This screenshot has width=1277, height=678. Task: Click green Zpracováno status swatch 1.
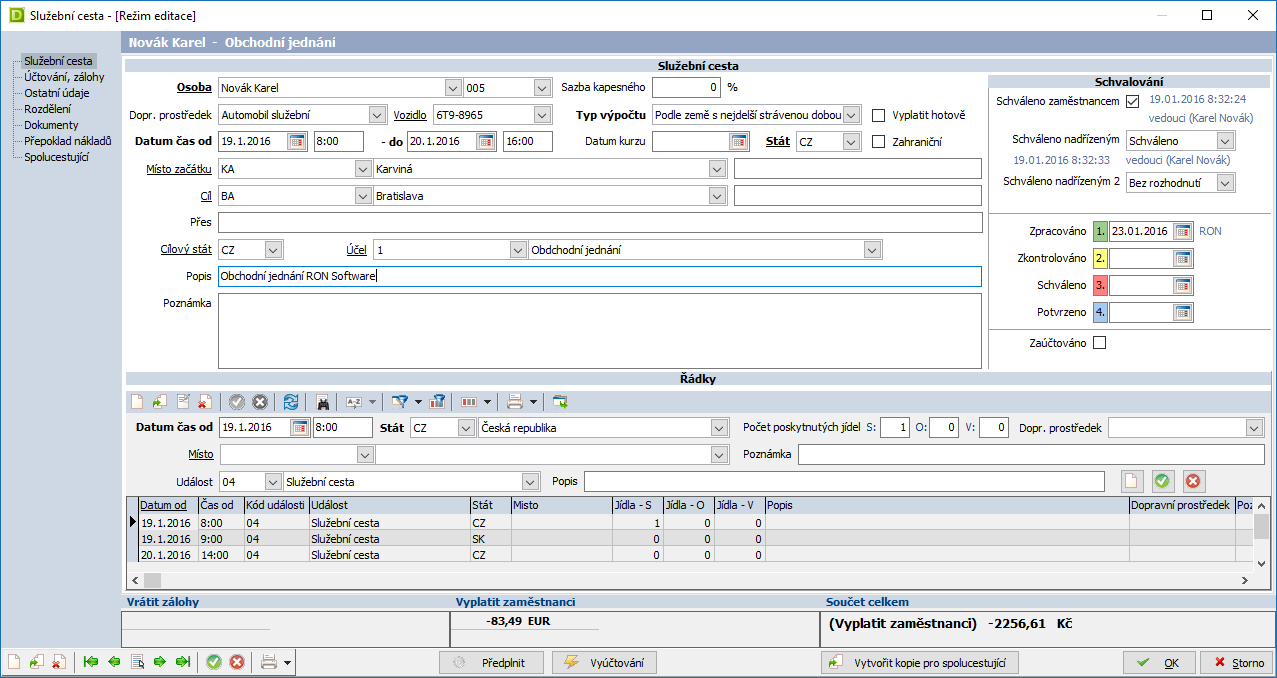[x=1100, y=231]
